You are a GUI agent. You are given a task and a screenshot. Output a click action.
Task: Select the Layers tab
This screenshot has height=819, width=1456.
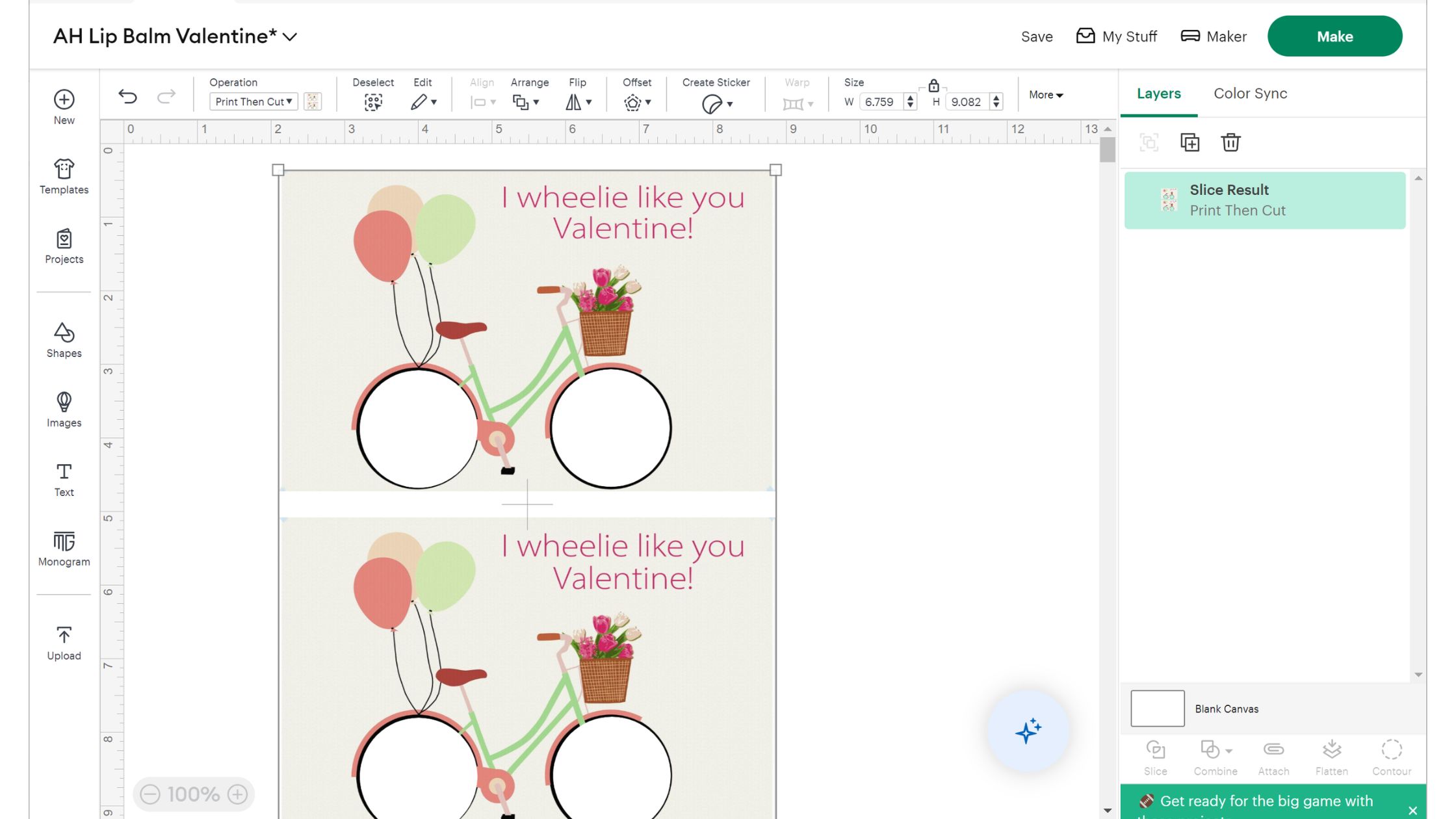(1158, 94)
